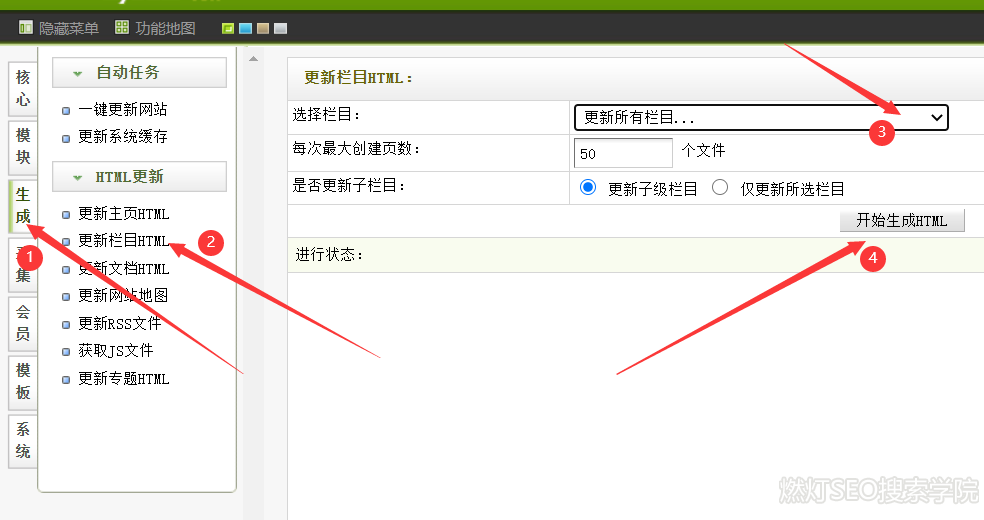This screenshot has height=520, width=984.
Task: Open 更新主页HTML in the menu
Action: [123, 214]
